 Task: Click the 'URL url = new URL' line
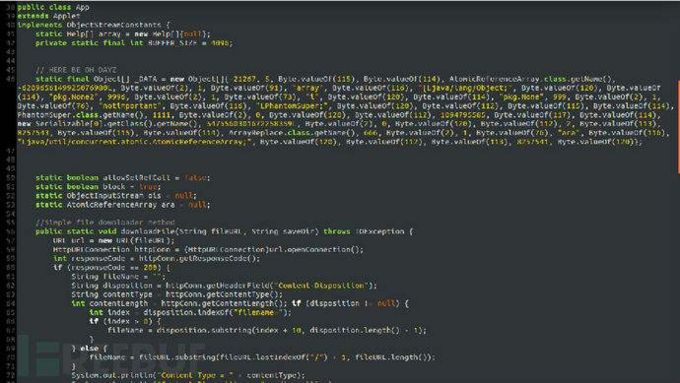(114, 240)
